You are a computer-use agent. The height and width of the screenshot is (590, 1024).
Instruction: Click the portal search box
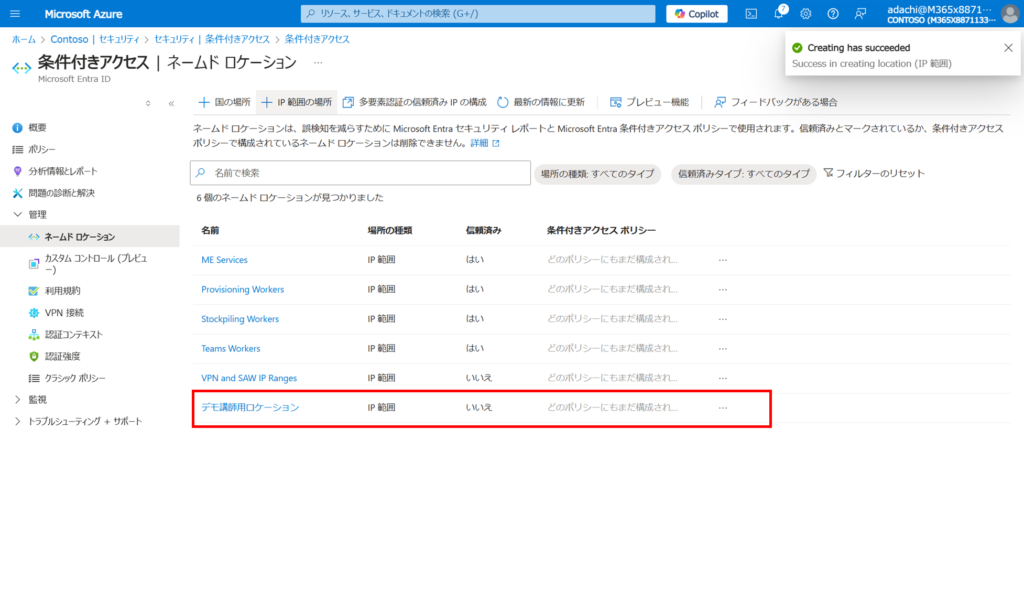tap(478, 14)
